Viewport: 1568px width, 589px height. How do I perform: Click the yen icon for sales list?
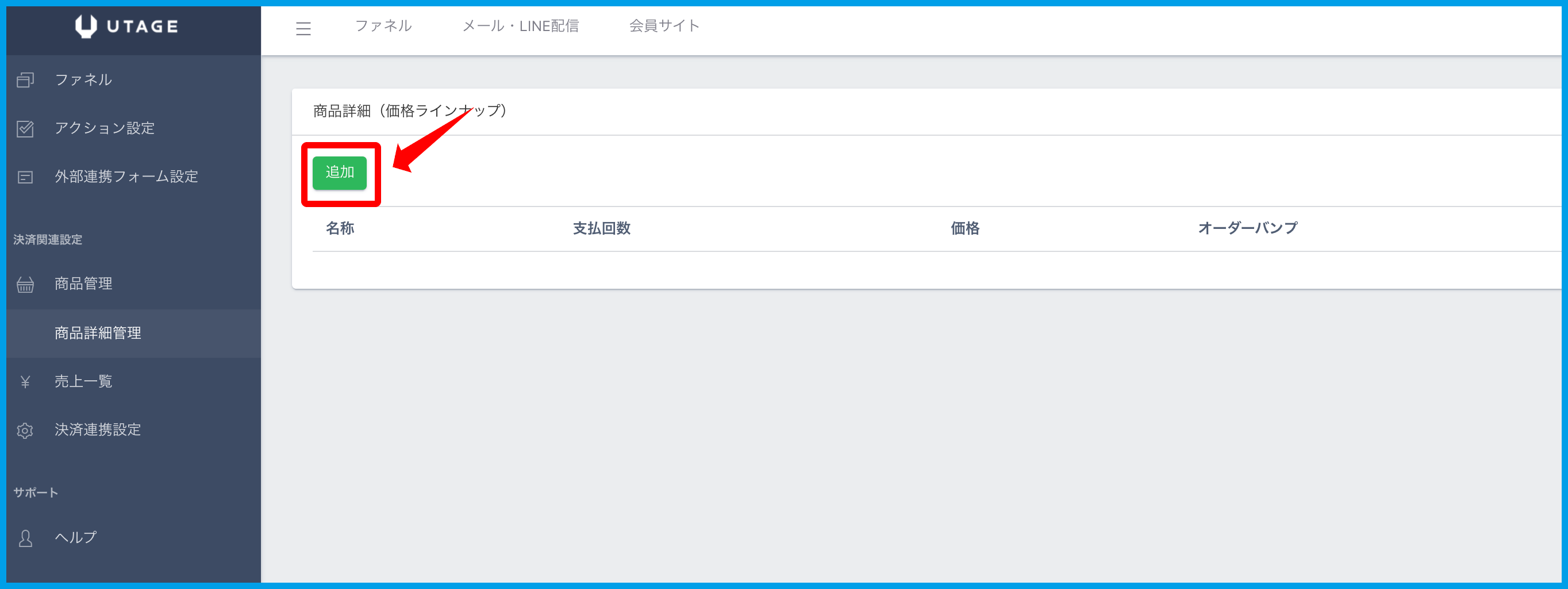[25, 382]
